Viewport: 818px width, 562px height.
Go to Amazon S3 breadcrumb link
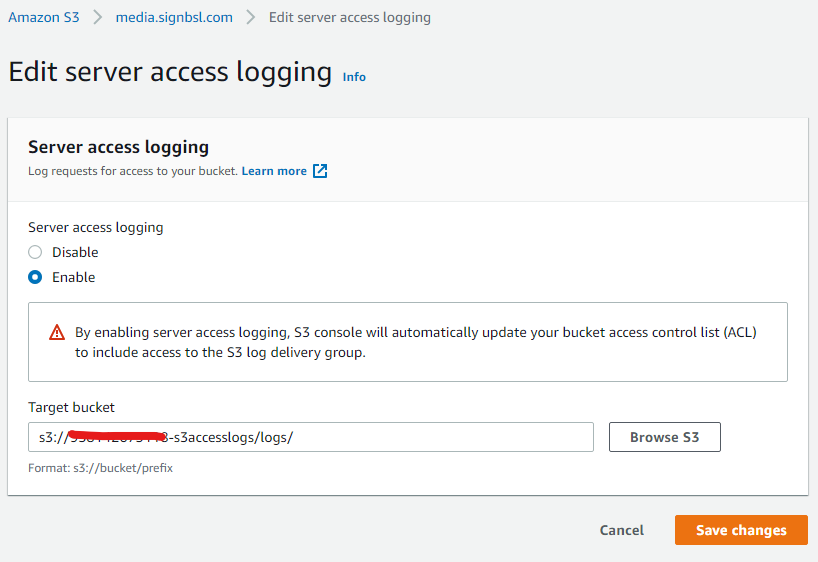[x=44, y=17]
